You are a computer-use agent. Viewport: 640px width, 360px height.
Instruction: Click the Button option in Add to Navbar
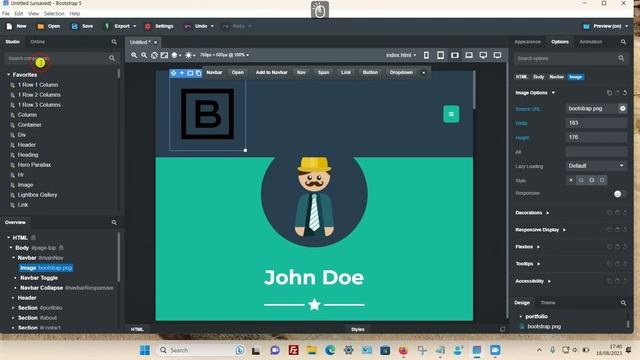[370, 73]
